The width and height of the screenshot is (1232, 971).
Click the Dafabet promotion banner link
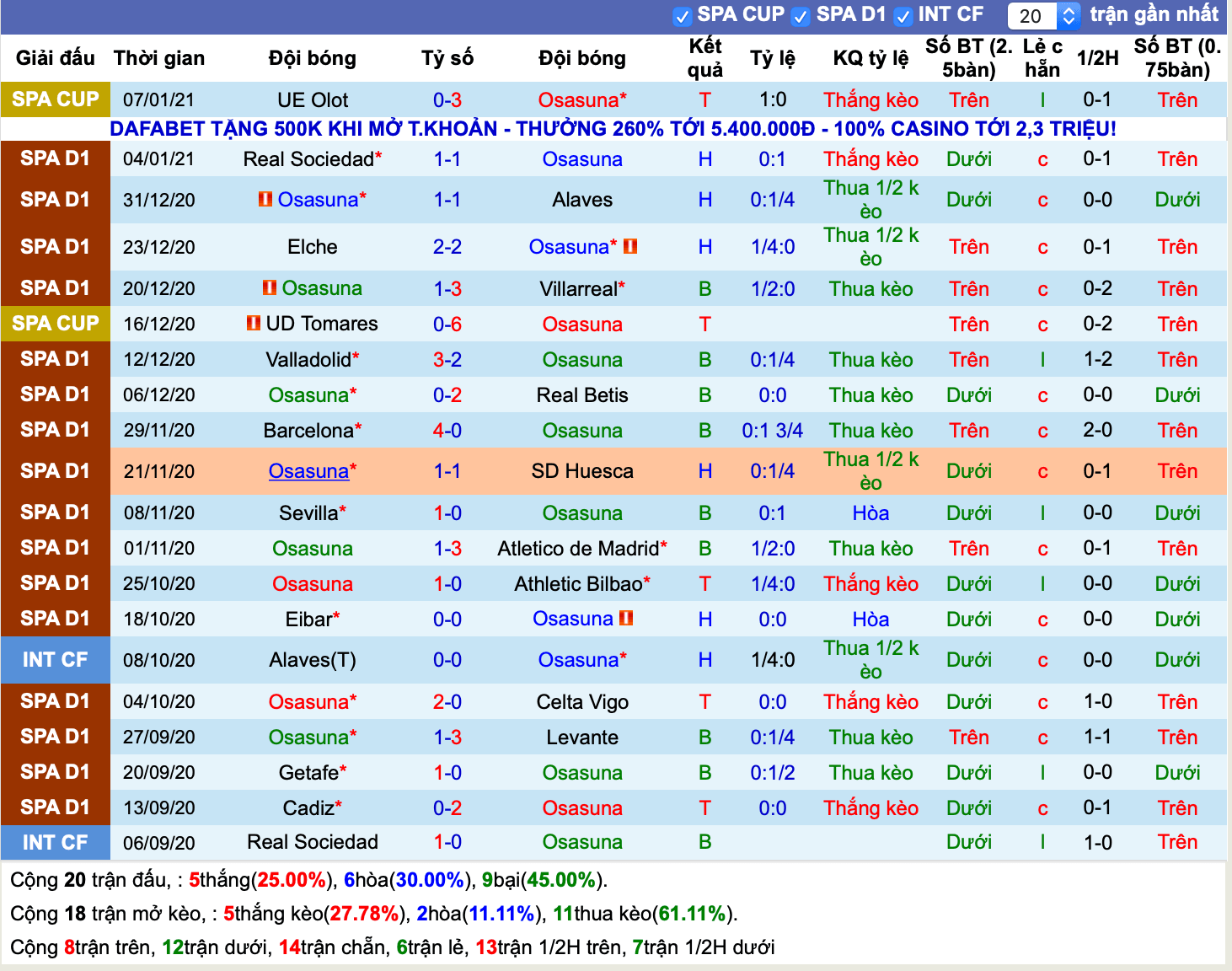point(613,129)
